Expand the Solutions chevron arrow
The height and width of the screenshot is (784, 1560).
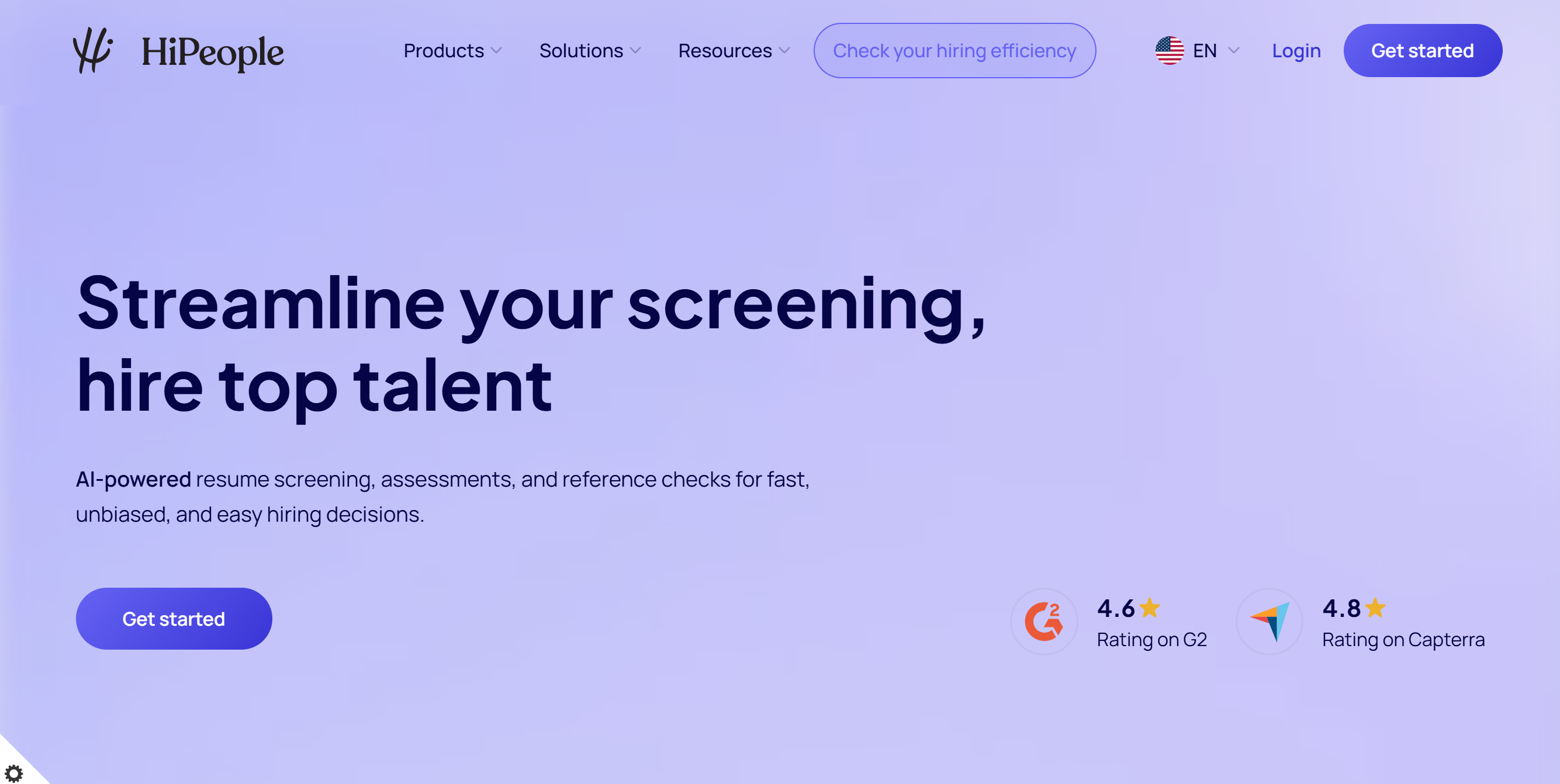[x=635, y=51]
